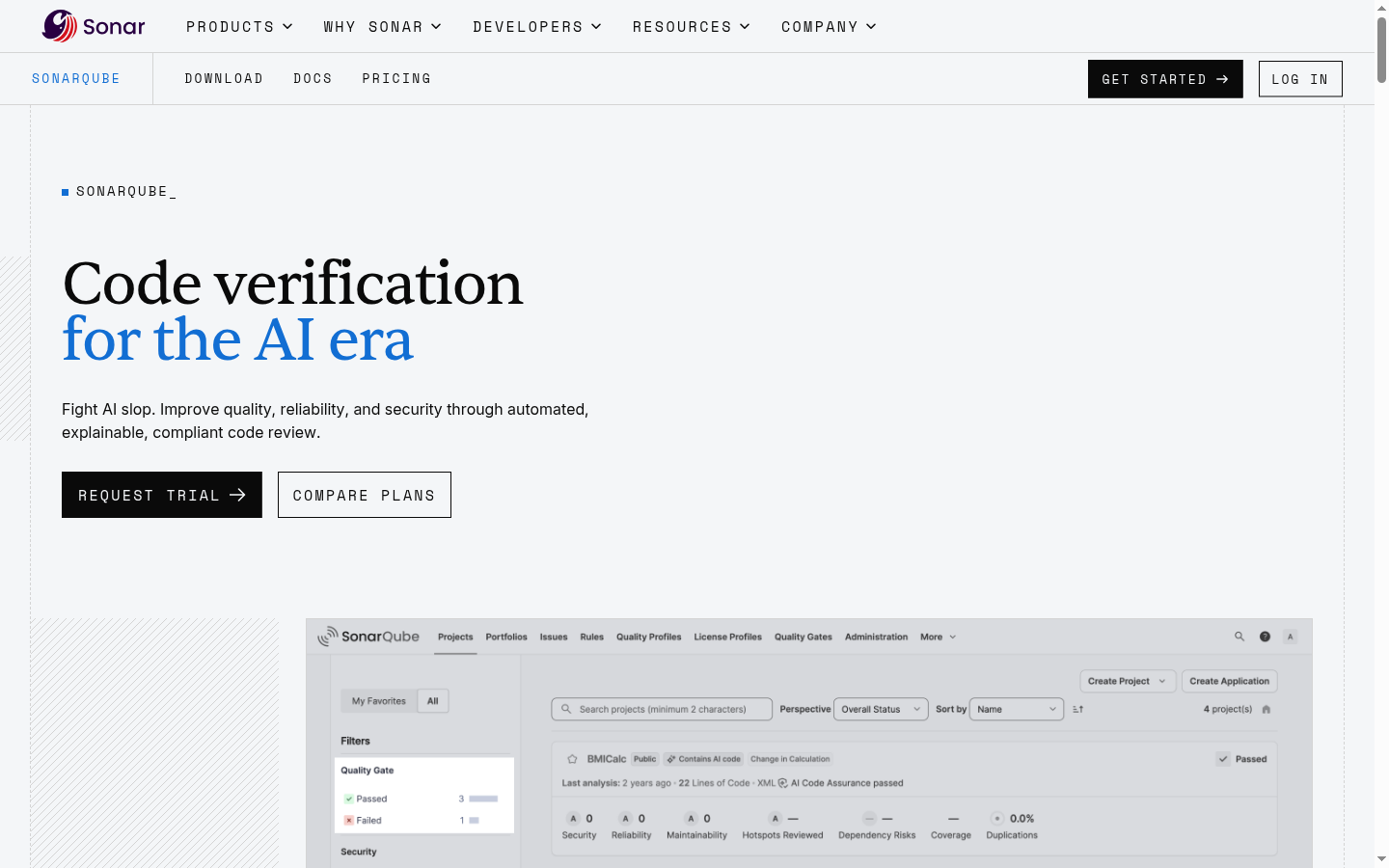
Task: Click the Compare Plans button
Action: point(365,495)
